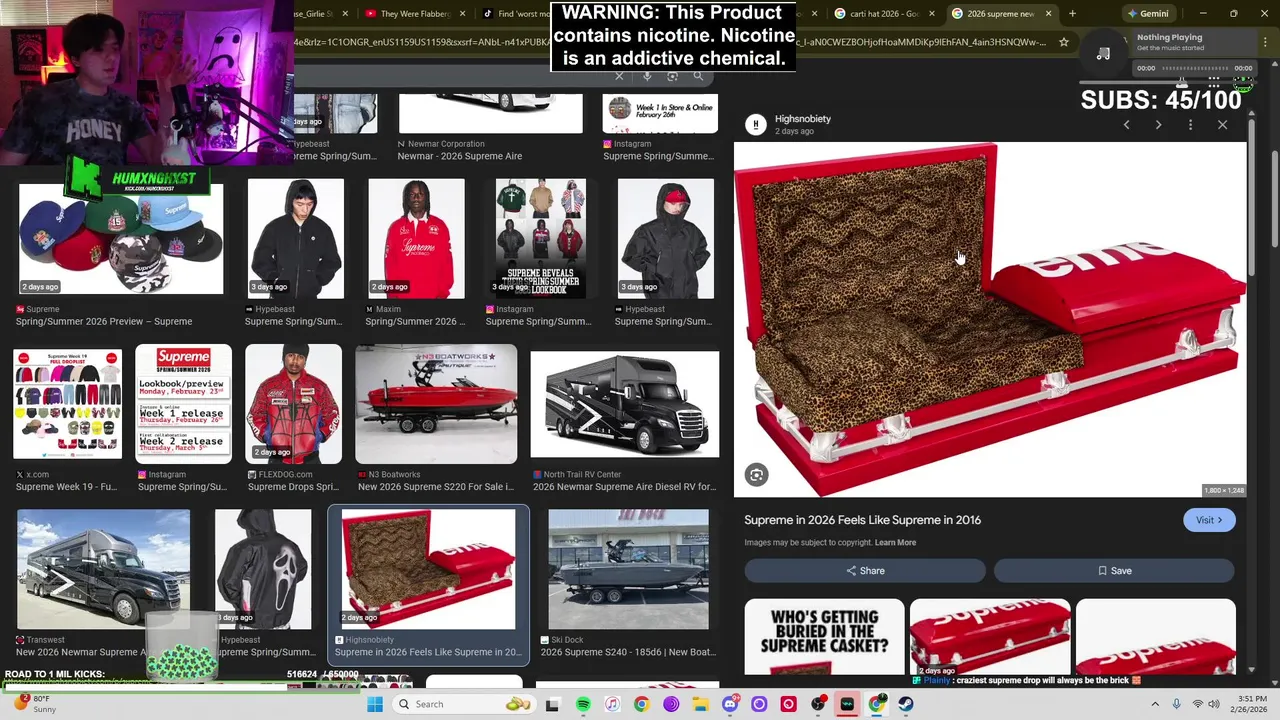Screen dimensions: 1280x720
Task: Open Google Lens image search icon
Action: click(673, 76)
